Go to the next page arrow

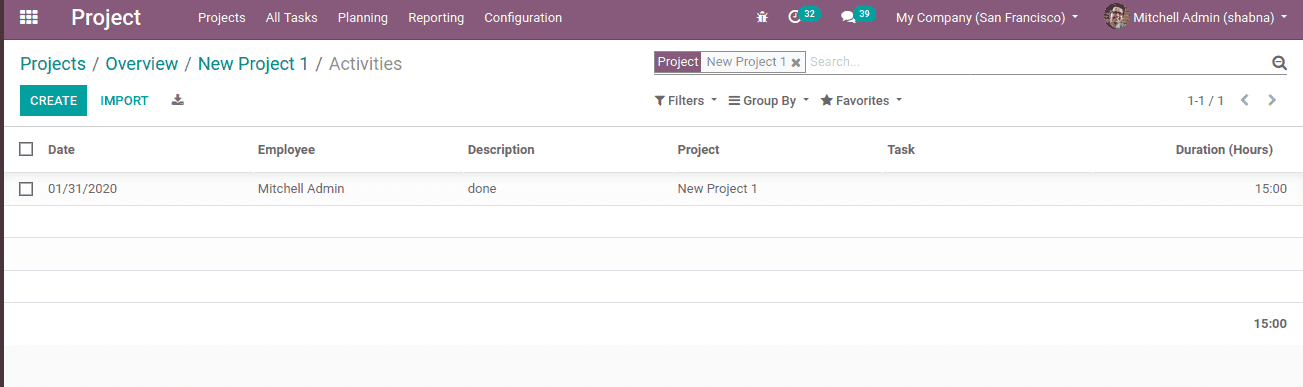click(1272, 100)
